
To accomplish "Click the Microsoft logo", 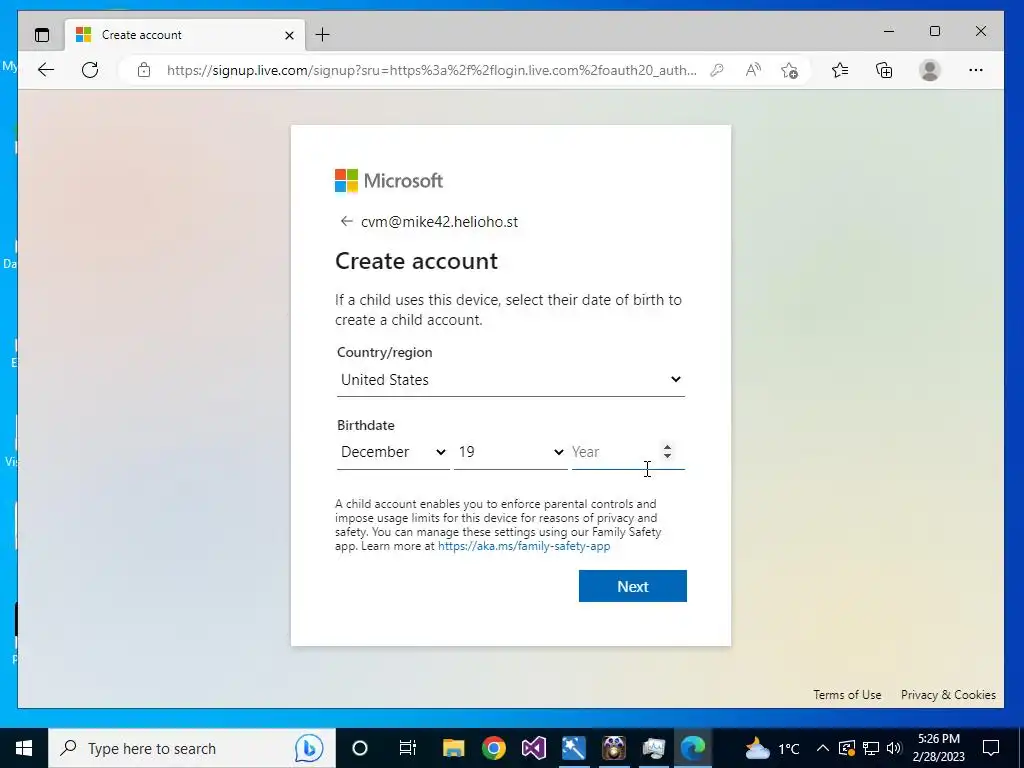I will click(x=389, y=181).
